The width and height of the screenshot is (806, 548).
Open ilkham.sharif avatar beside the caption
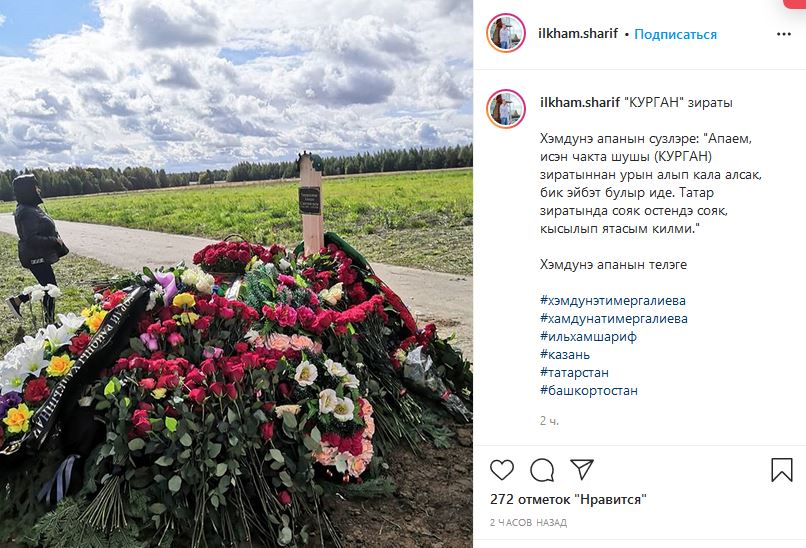(506, 108)
